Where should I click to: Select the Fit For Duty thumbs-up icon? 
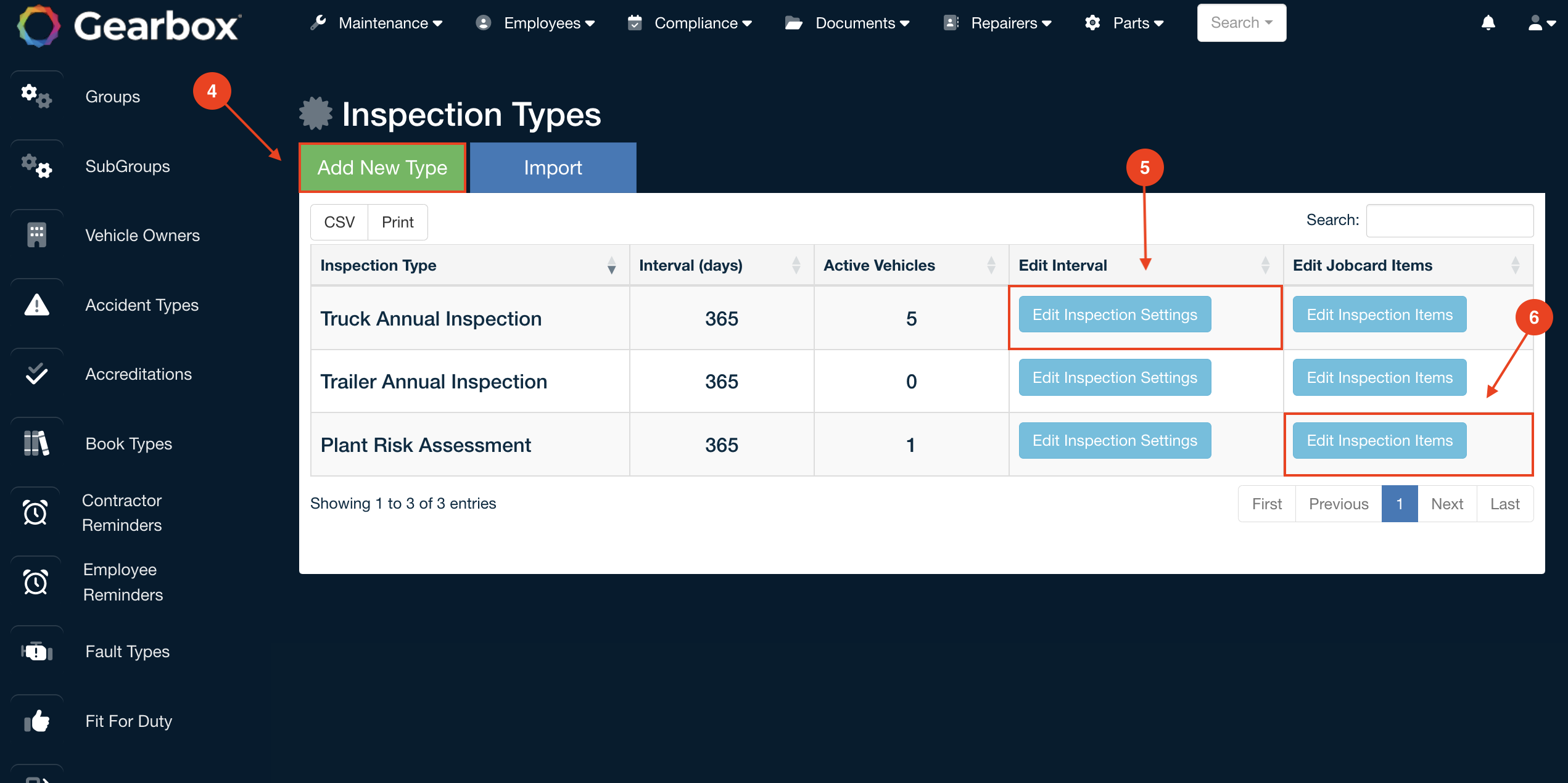pos(36,721)
